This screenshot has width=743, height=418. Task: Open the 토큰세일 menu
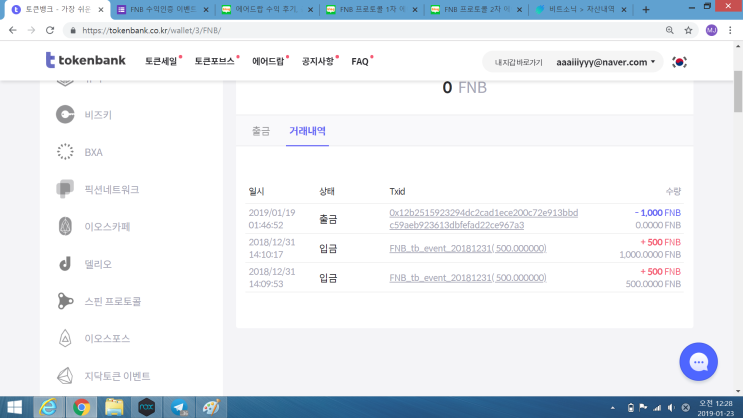pyautogui.click(x=161, y=61)
